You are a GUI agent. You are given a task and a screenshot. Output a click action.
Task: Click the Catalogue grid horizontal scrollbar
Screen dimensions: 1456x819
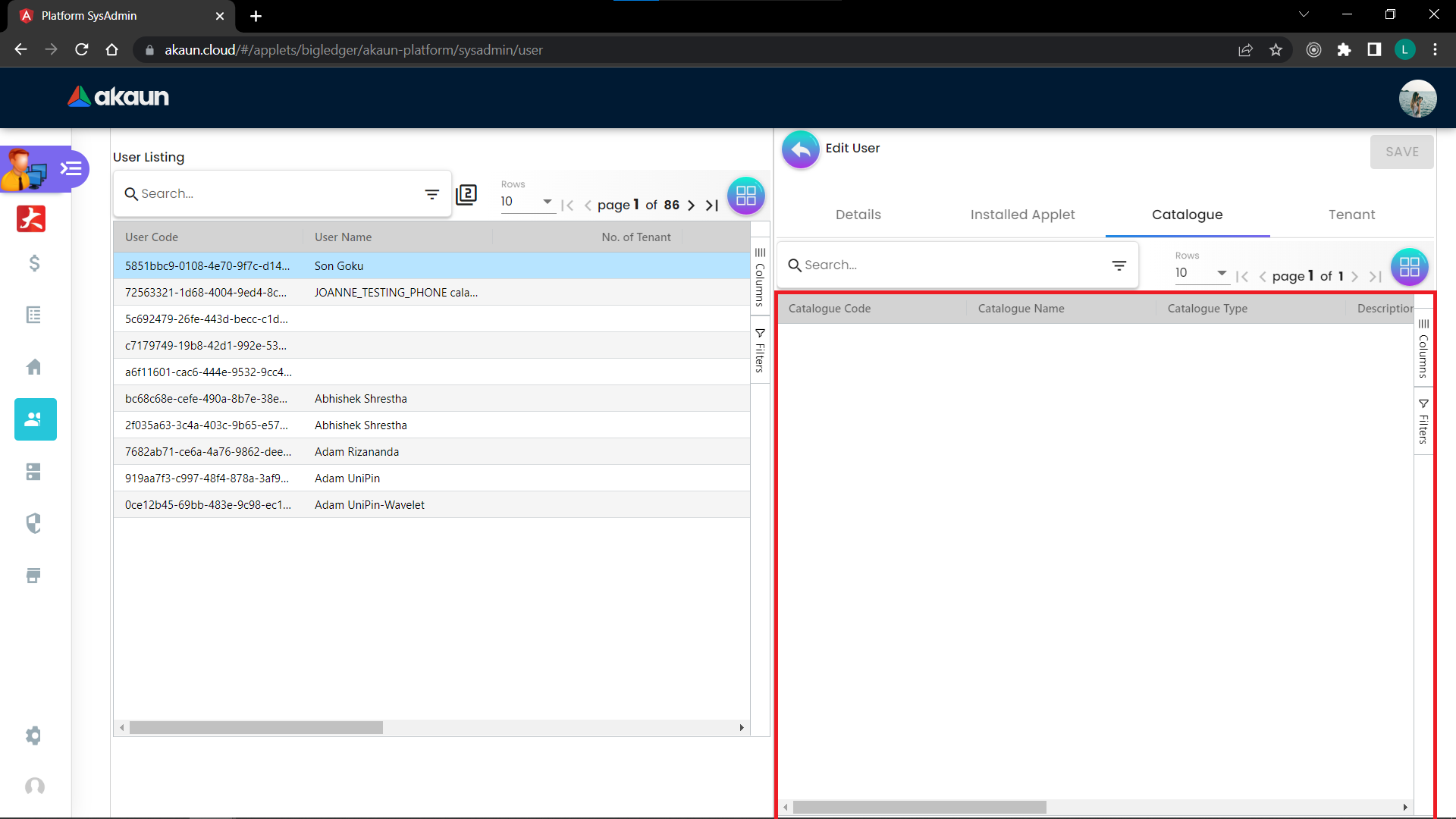(x=919, y=808)
